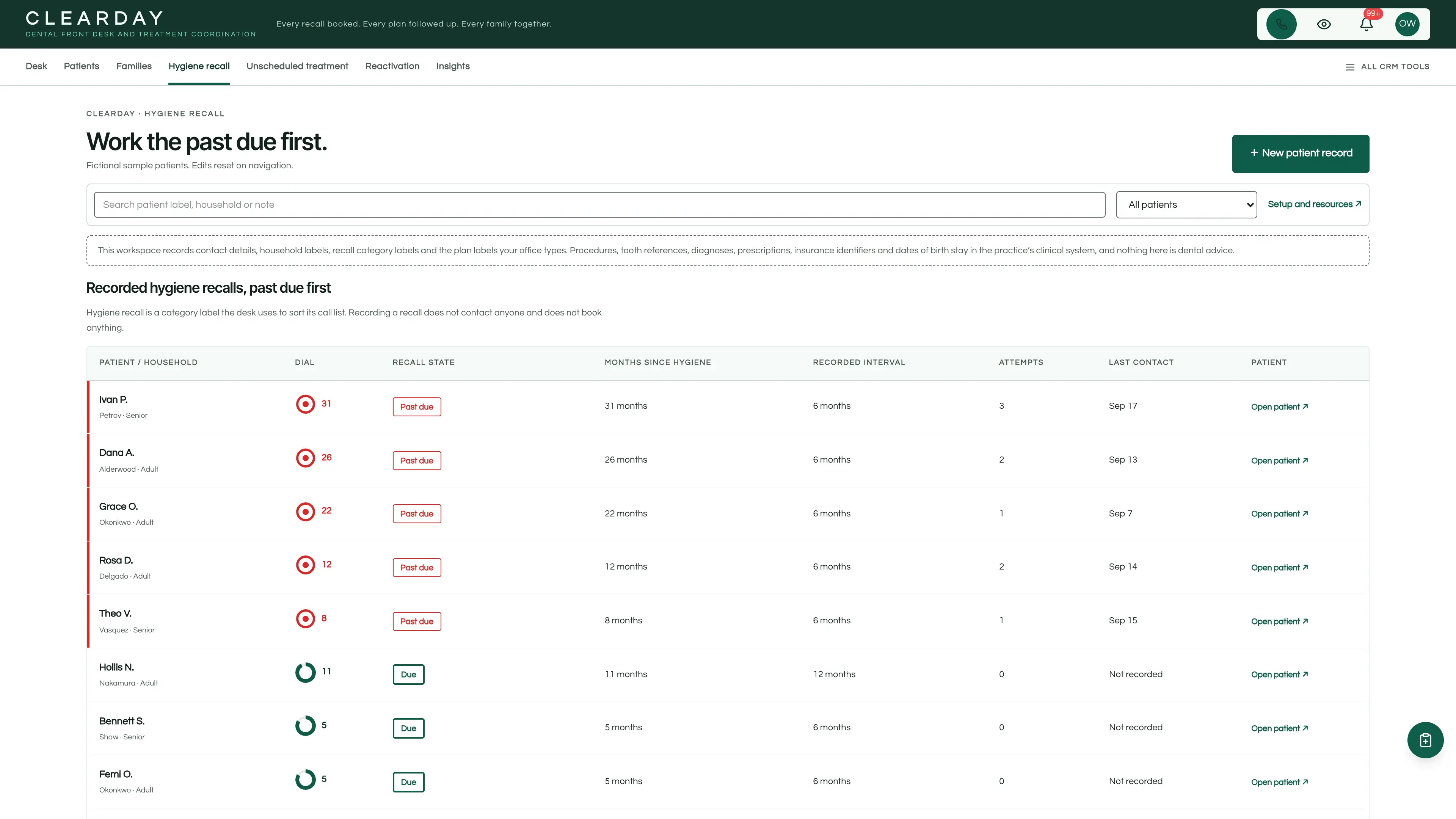Open the Unscheduled treatment tab
The width and height of the screenshot is (1456, 819).
(297, 66)
